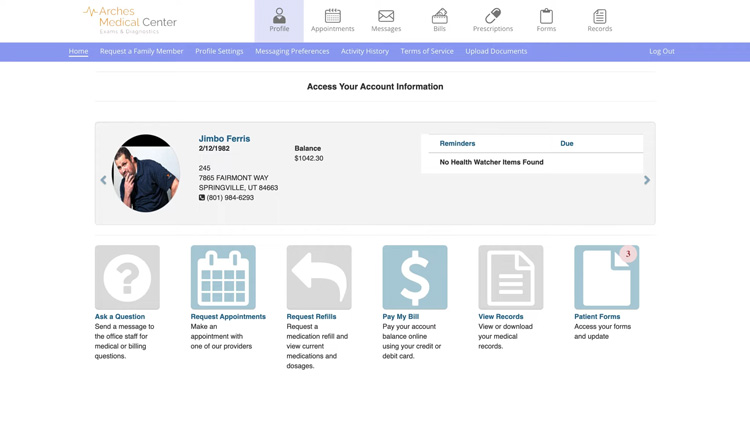Screen dimensions: 750x422
Task: Go to Home in the purple menu
Action: [x=78, y=51]
